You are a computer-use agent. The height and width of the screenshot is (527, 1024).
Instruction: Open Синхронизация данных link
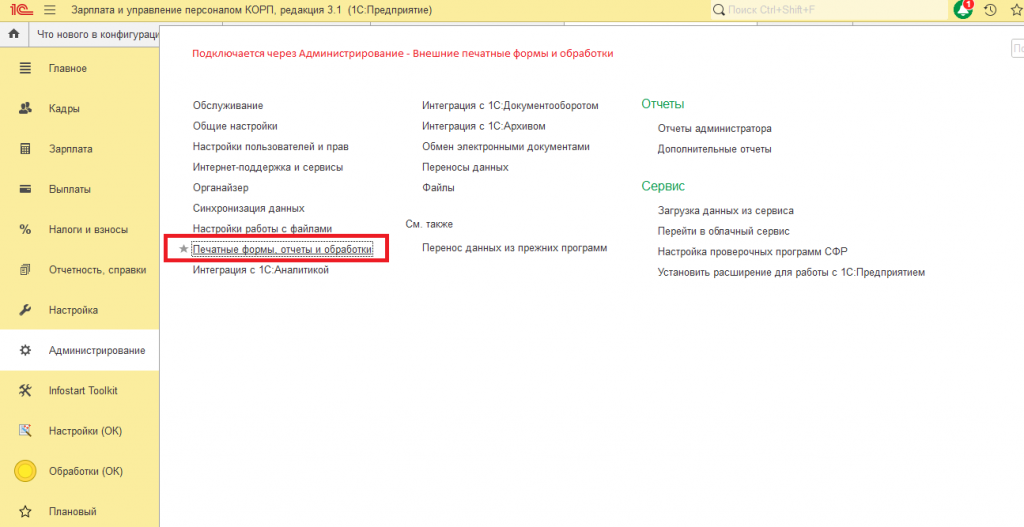tap(249, 208)
